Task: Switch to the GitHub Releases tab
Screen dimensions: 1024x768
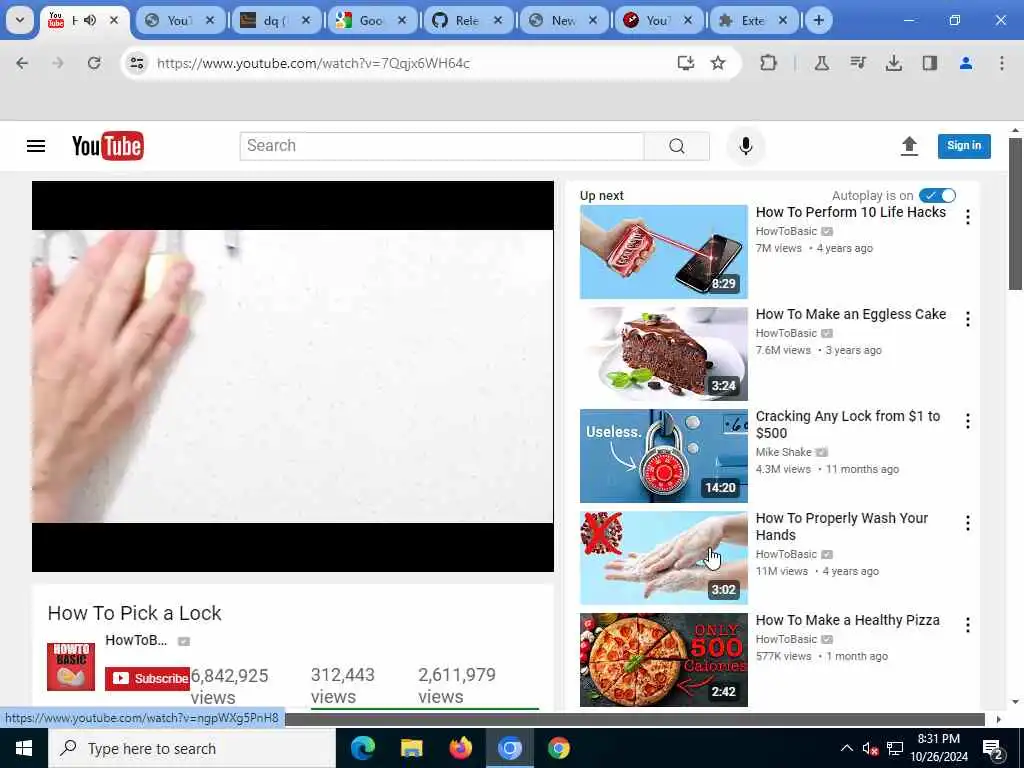Action: (x=468, y=20)
